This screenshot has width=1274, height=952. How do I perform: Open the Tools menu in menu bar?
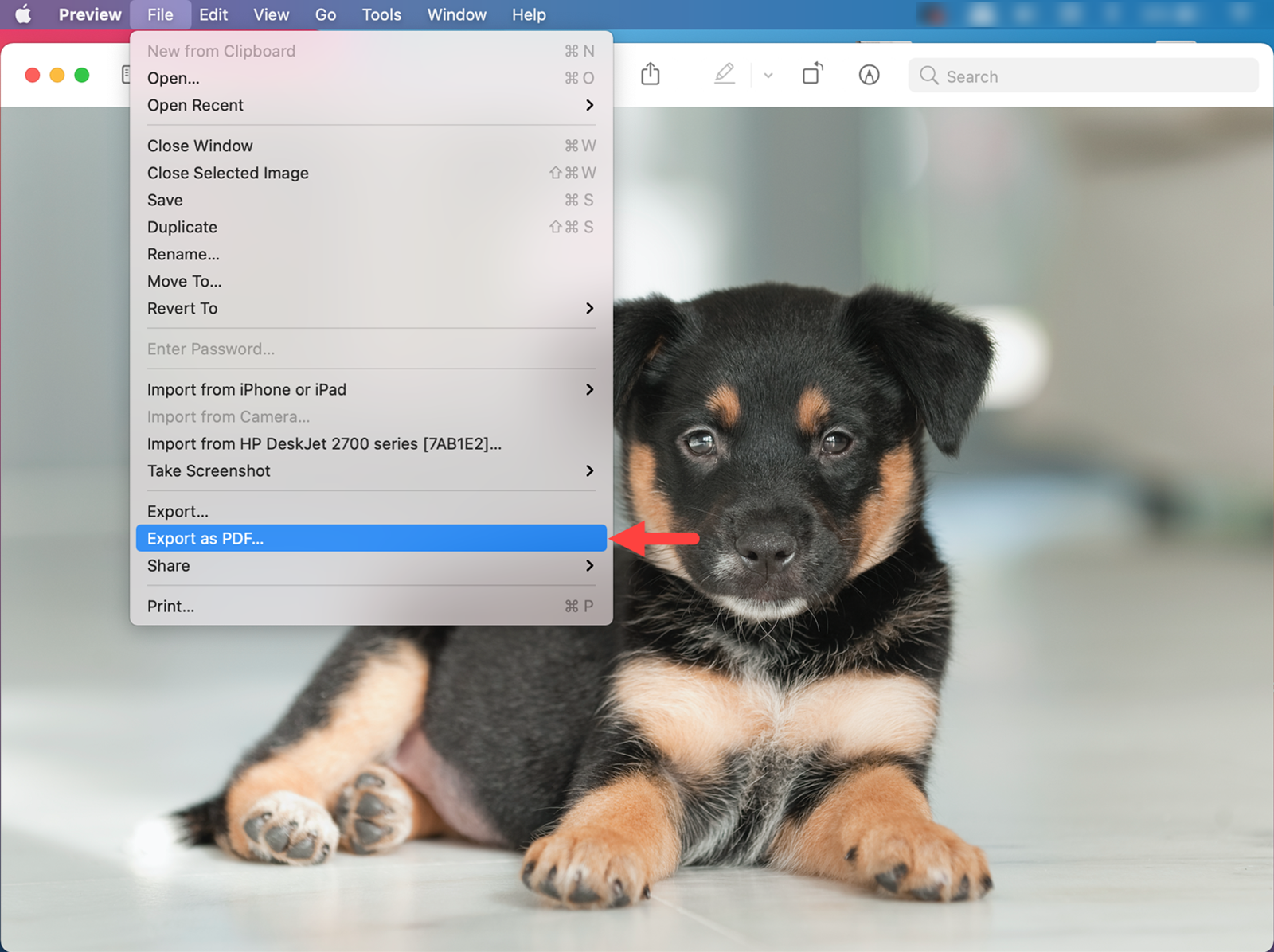click(x=381, y=14)
